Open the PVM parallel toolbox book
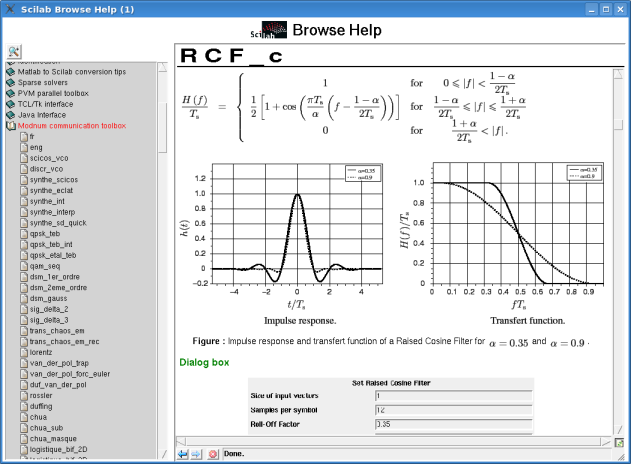Screen dimensions: 631x464 click(53, 93)
